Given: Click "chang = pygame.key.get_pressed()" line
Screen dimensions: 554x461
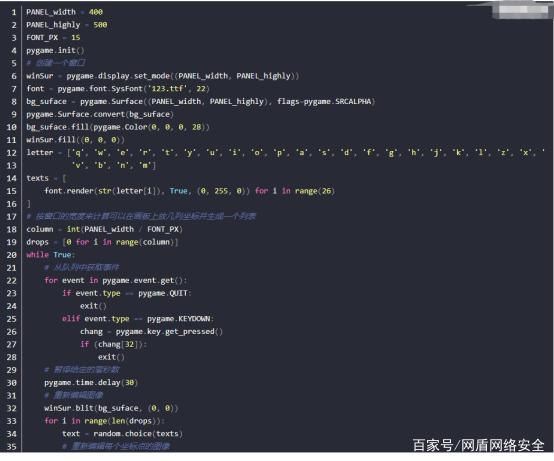Looking at the screenshot, I should point(152,332).
